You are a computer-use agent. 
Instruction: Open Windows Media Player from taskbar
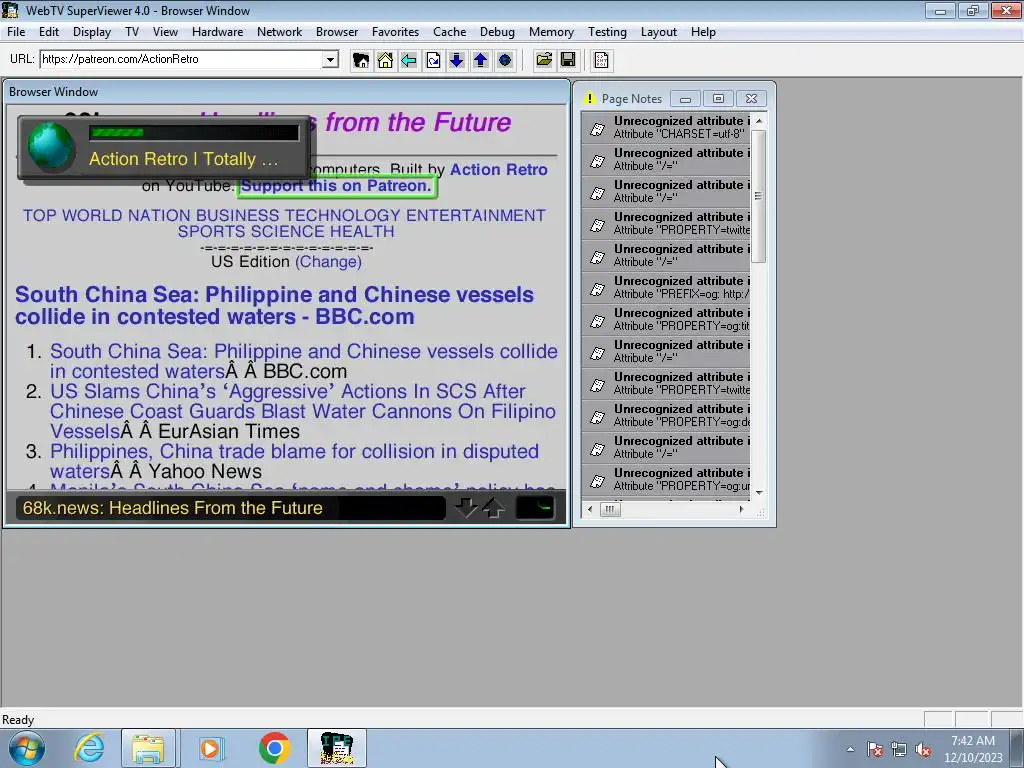[x=210, y=748]
